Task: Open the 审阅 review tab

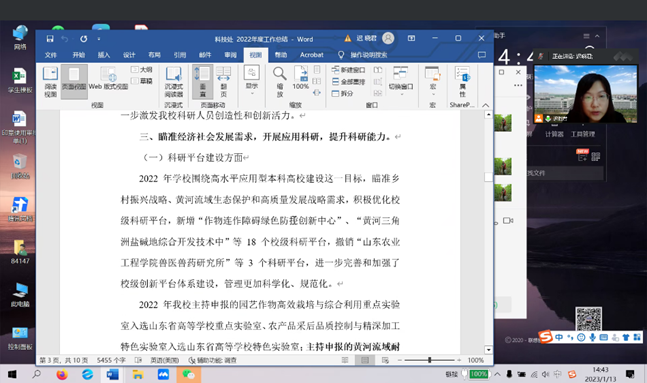Action: tap(230, 55)
